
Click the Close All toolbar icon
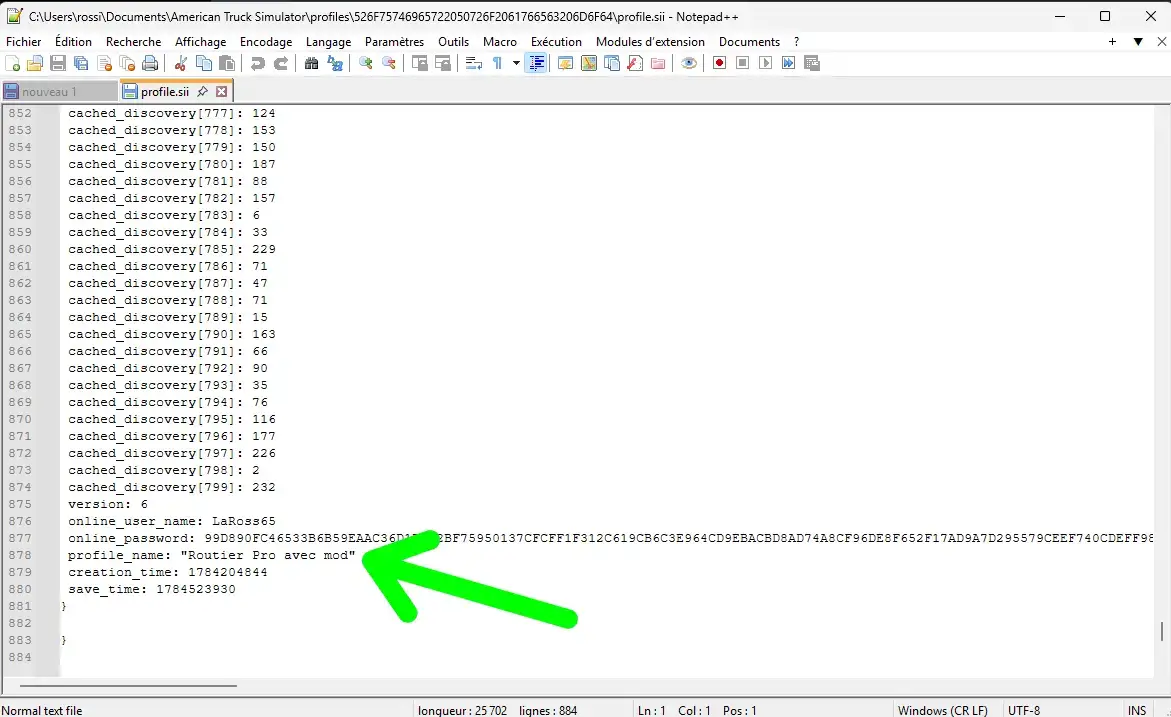coord(127,63)
